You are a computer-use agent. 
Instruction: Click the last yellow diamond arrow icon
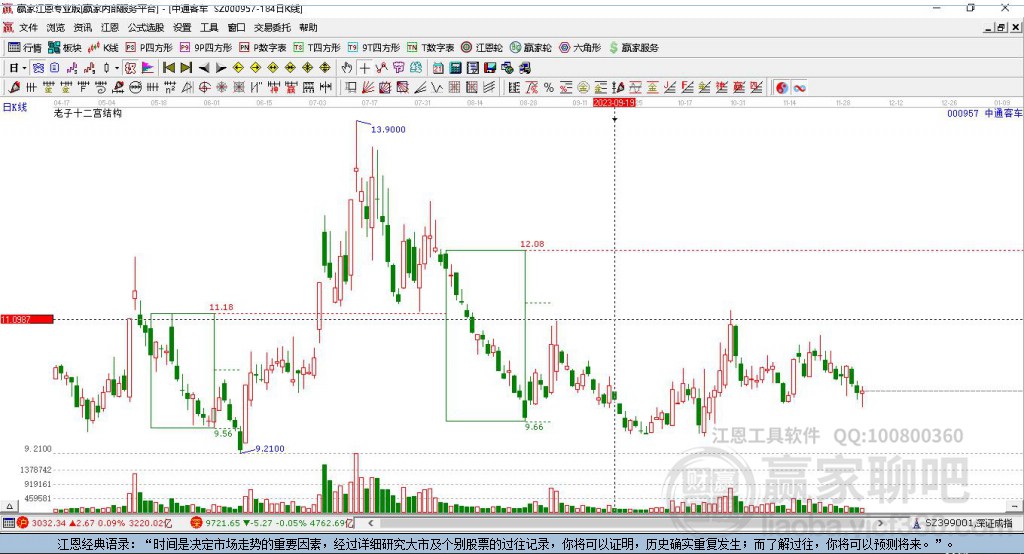pos(325,68)
